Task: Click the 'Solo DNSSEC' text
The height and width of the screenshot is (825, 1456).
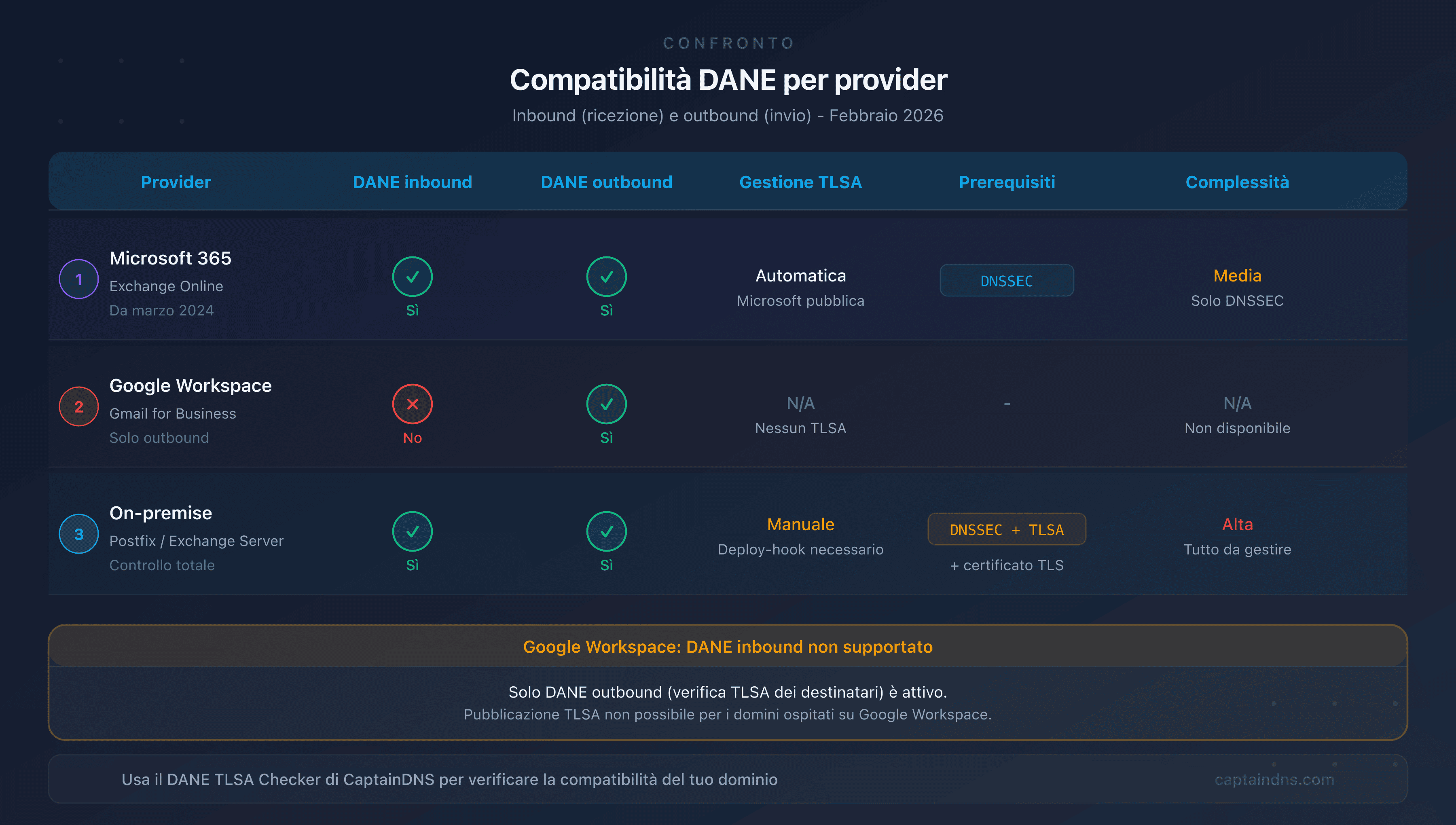Action: pyautogui.click(x=1237, y=301)
